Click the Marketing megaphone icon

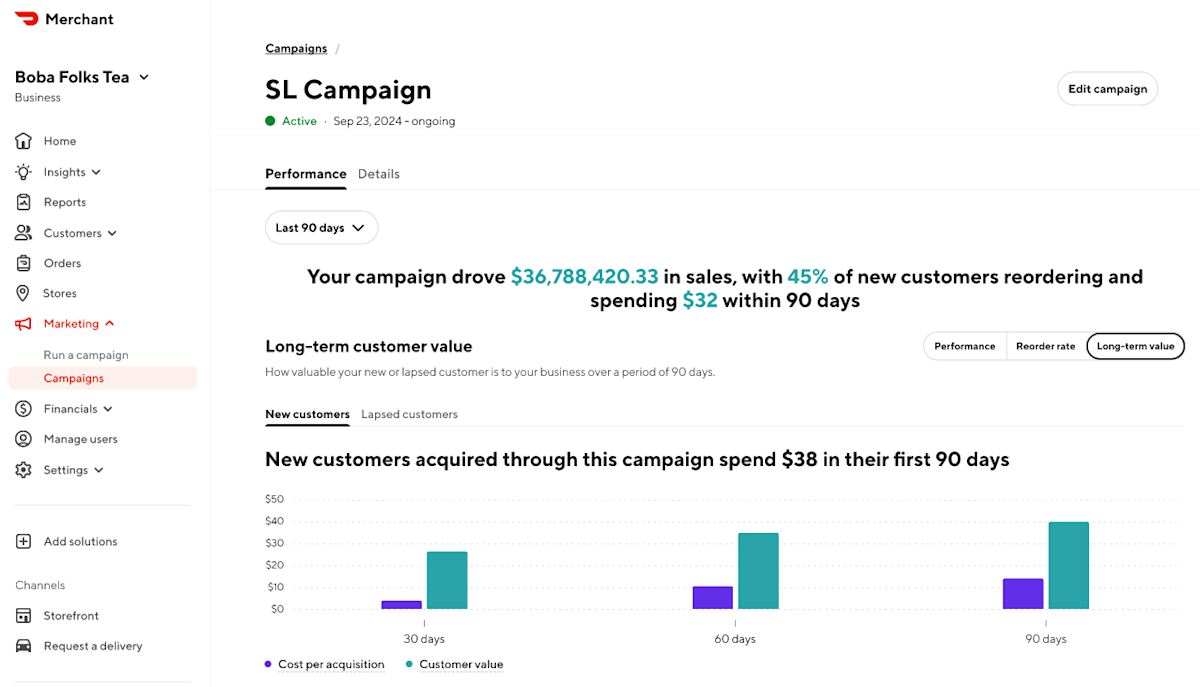pyautogui.click(x=23, y=324)
